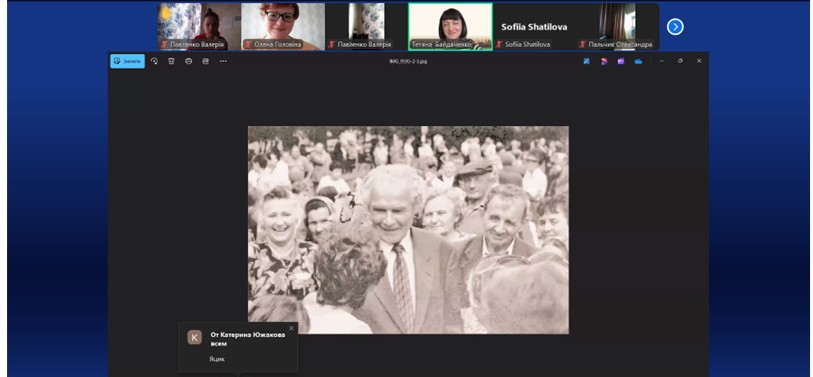
Task: Click the IMG_9595-2-3.jpg file name title
Action: [408, 61]
